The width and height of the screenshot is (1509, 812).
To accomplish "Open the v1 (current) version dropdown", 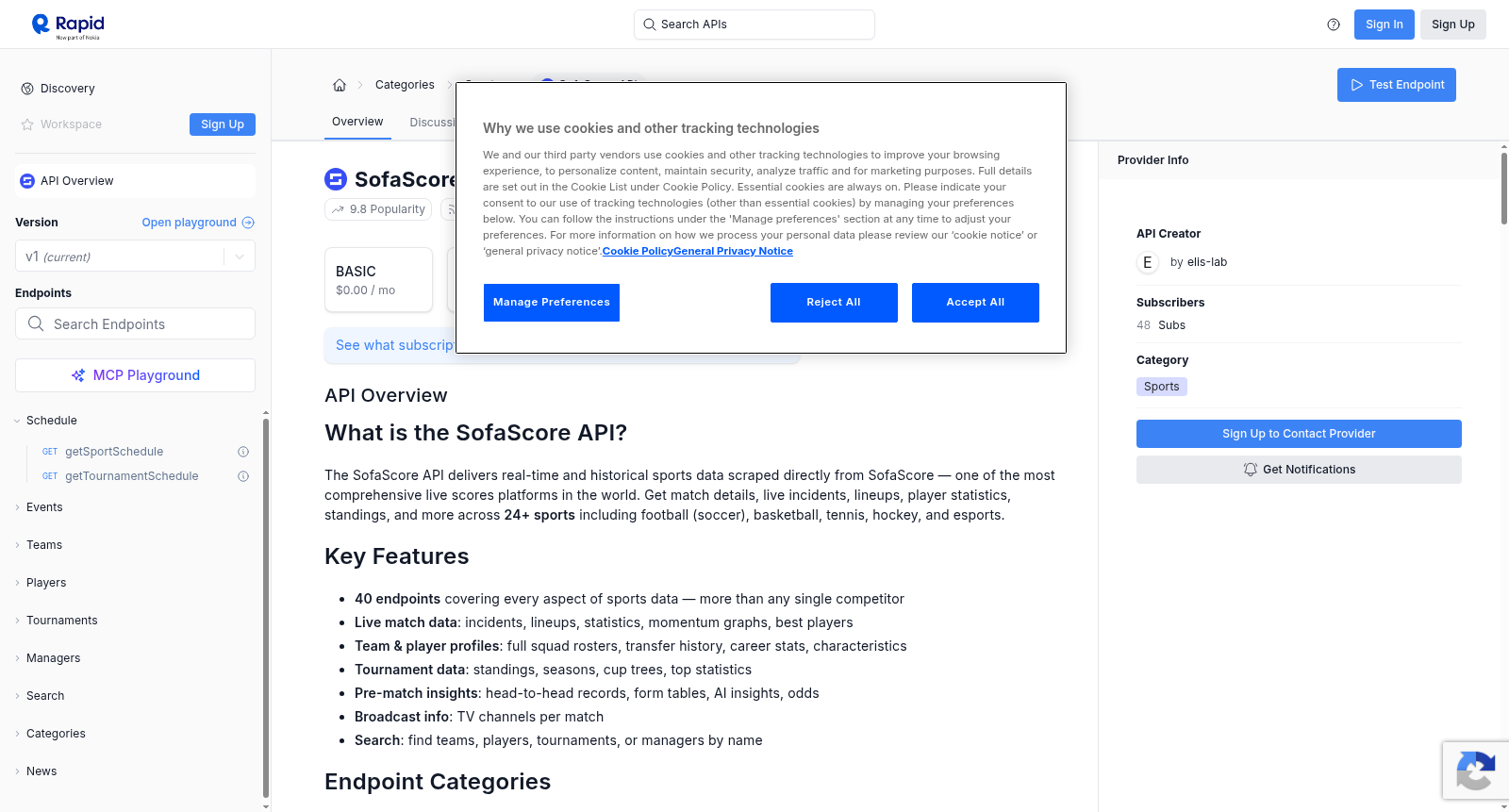I will [135, 257].
